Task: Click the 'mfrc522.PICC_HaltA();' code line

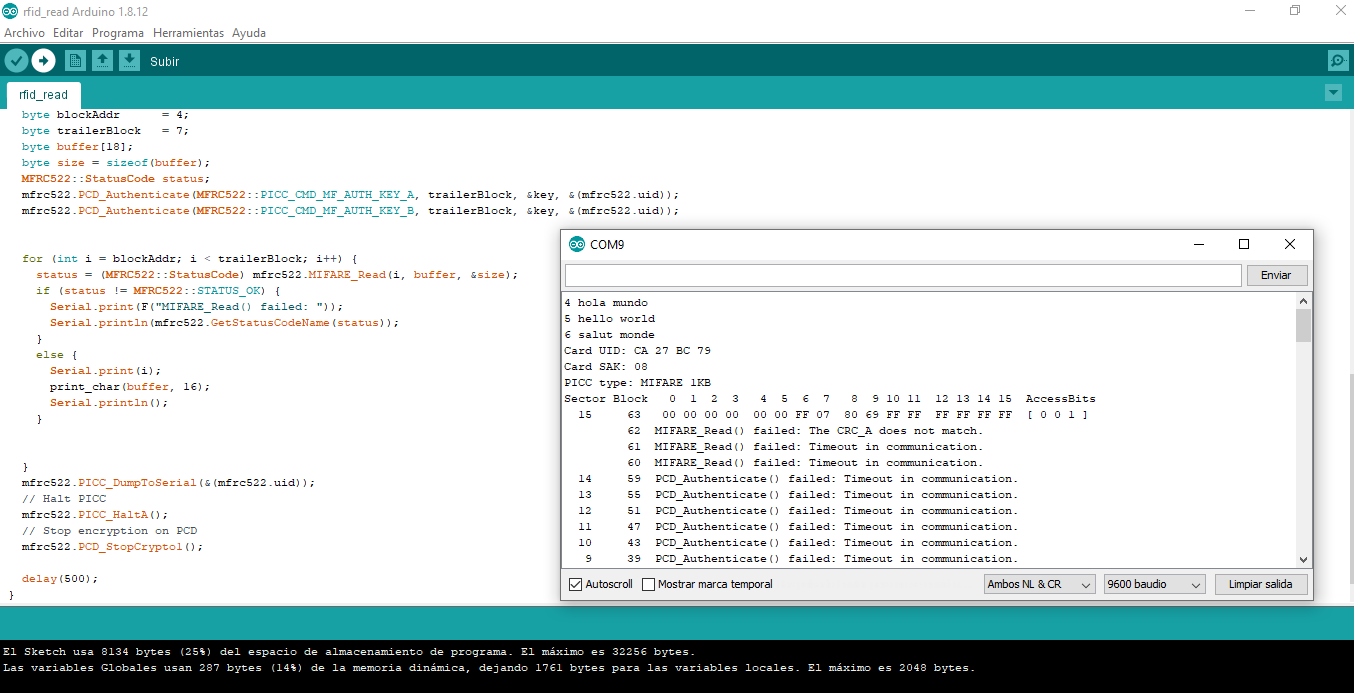Action: tap(95, 515)
